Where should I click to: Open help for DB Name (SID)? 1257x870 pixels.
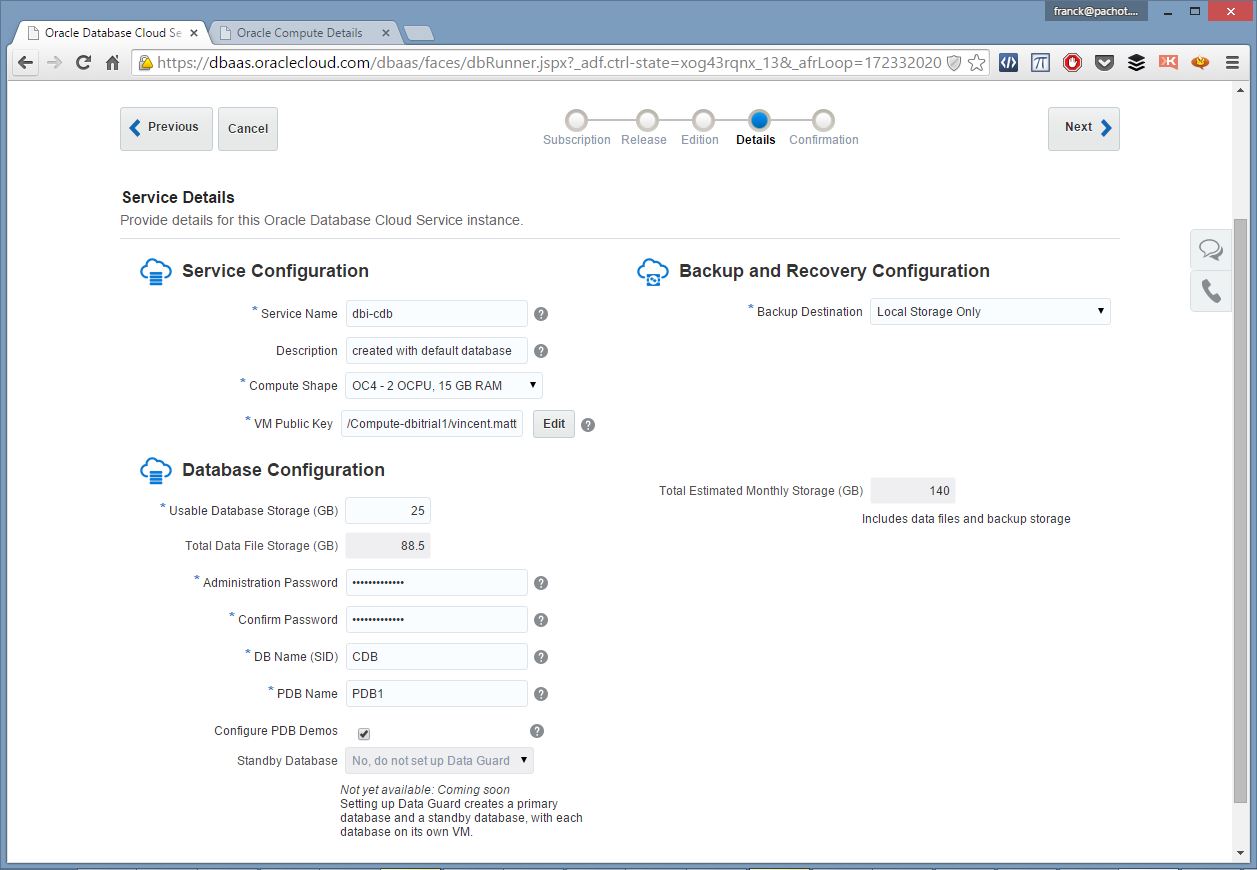point(541,657)
